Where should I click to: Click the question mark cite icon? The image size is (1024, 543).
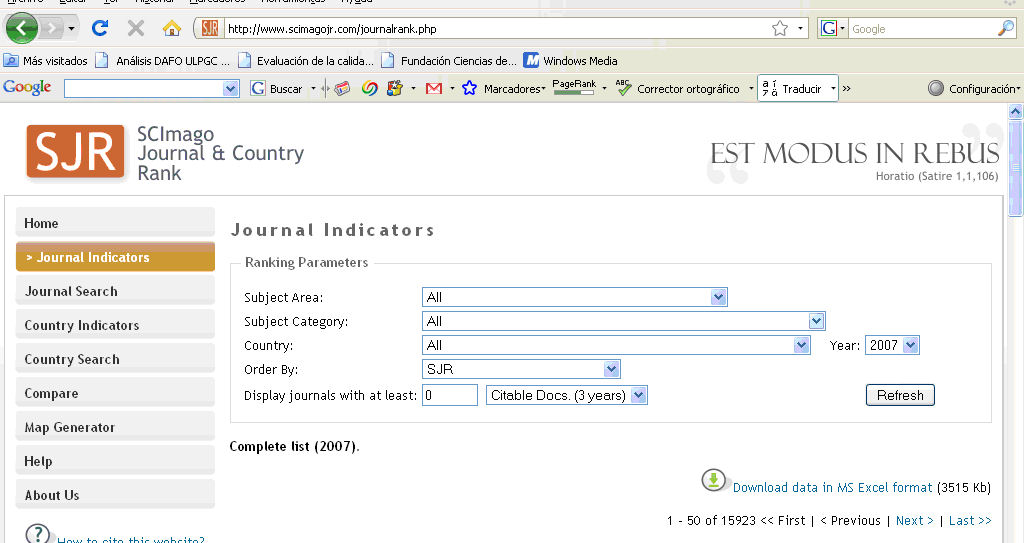pos(37,533)
